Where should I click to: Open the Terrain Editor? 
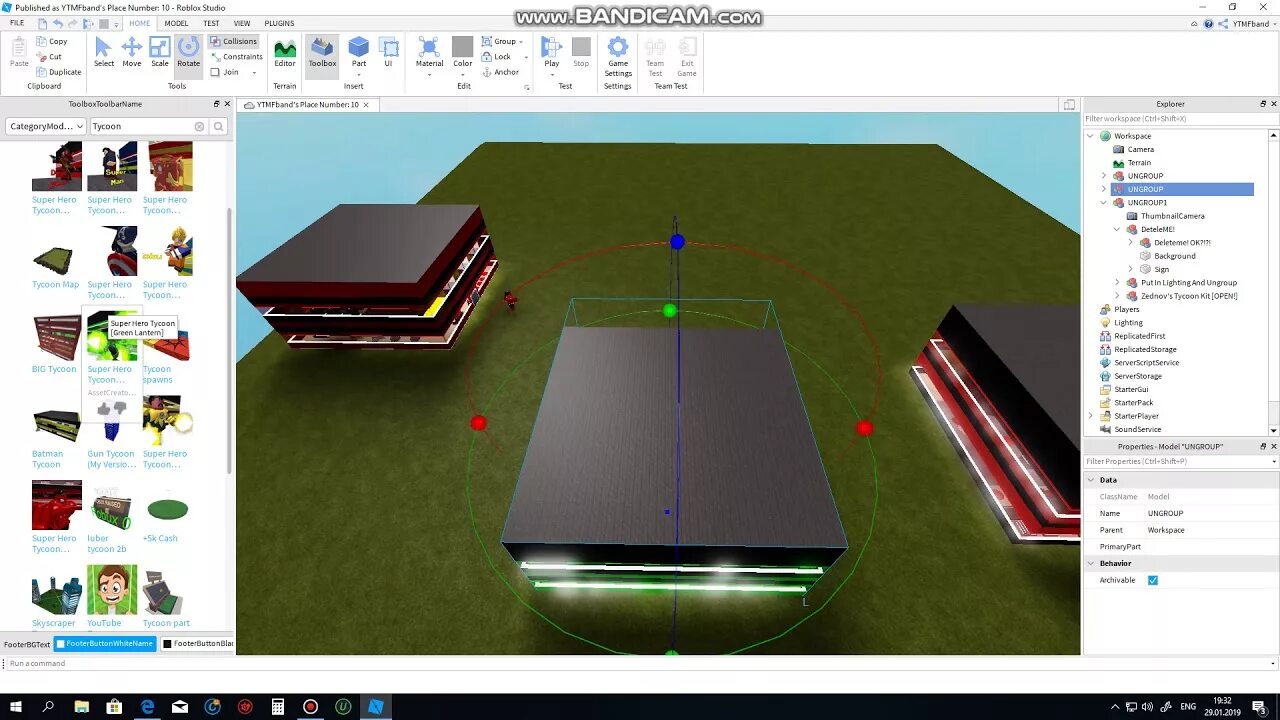tap(285, 52)
